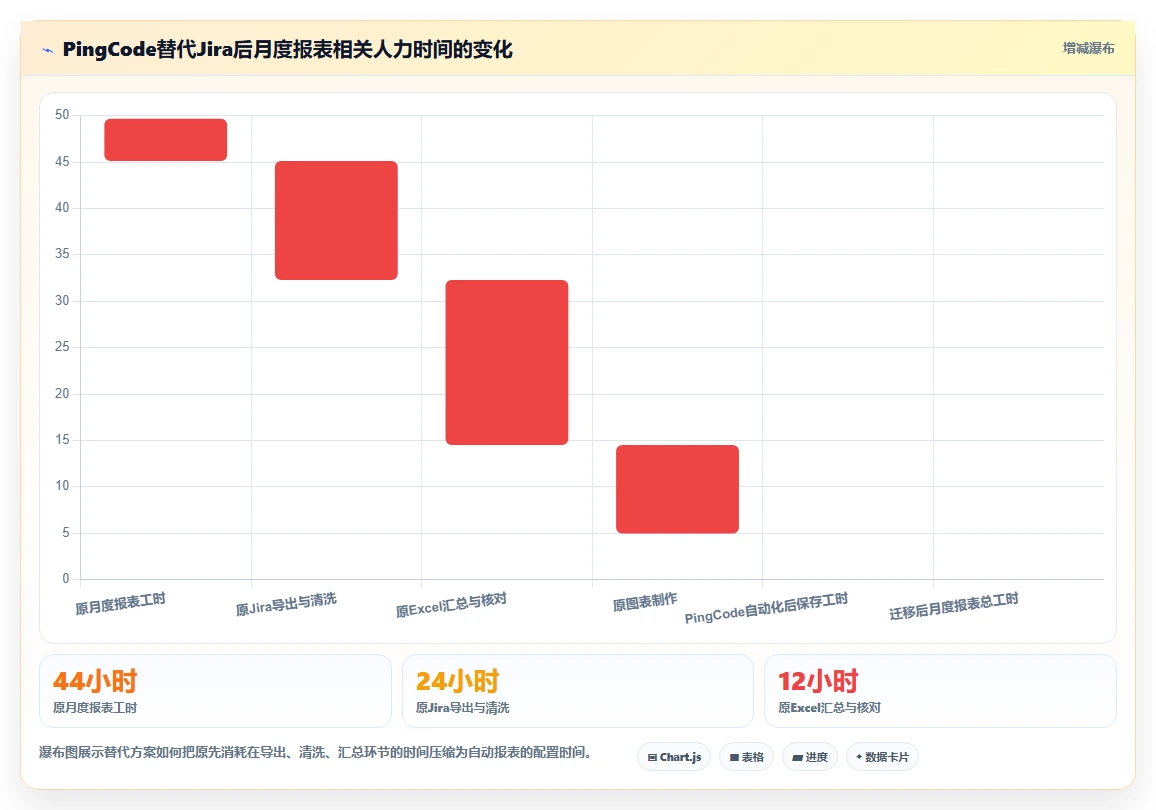
Task: Click the red bar for 原Excel汇总与核对
Action: coord(506,363)
